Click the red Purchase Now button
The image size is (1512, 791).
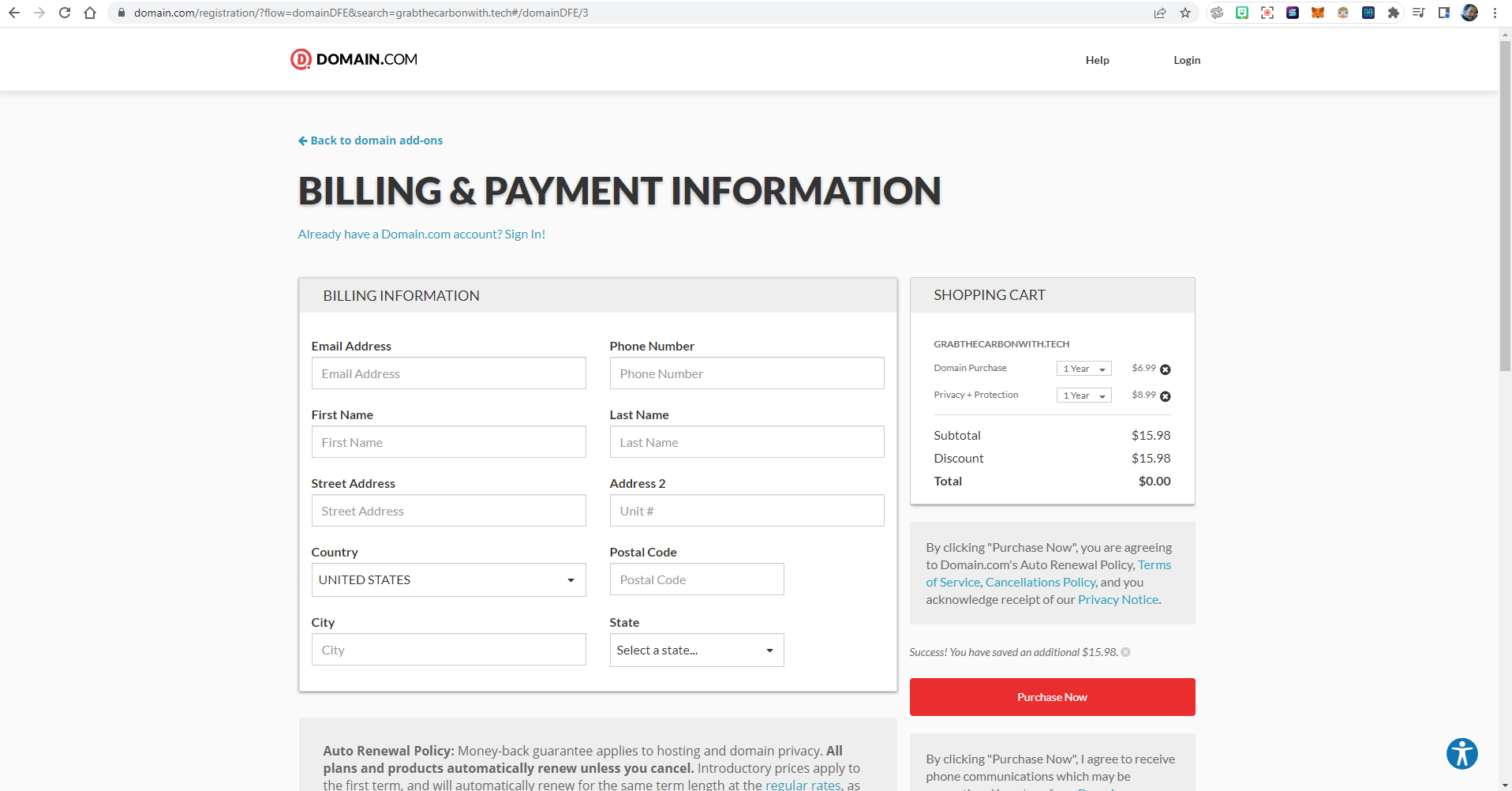pyautogui.click(x=1052, y=697)
